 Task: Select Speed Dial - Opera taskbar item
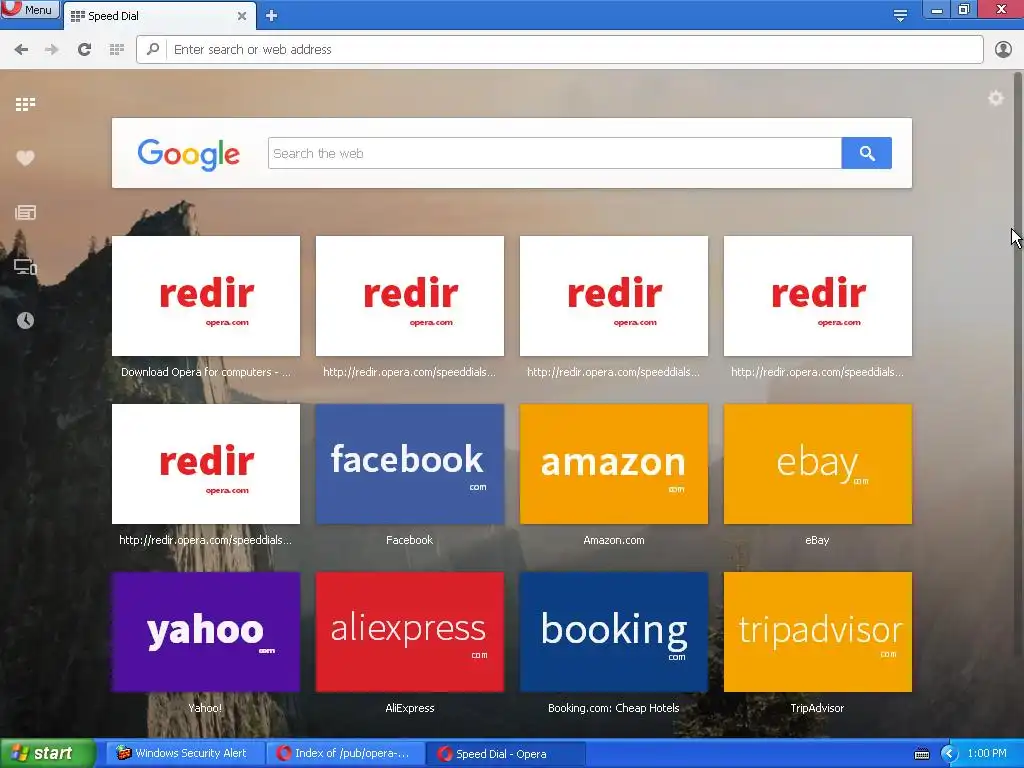[x=506, y=754]
